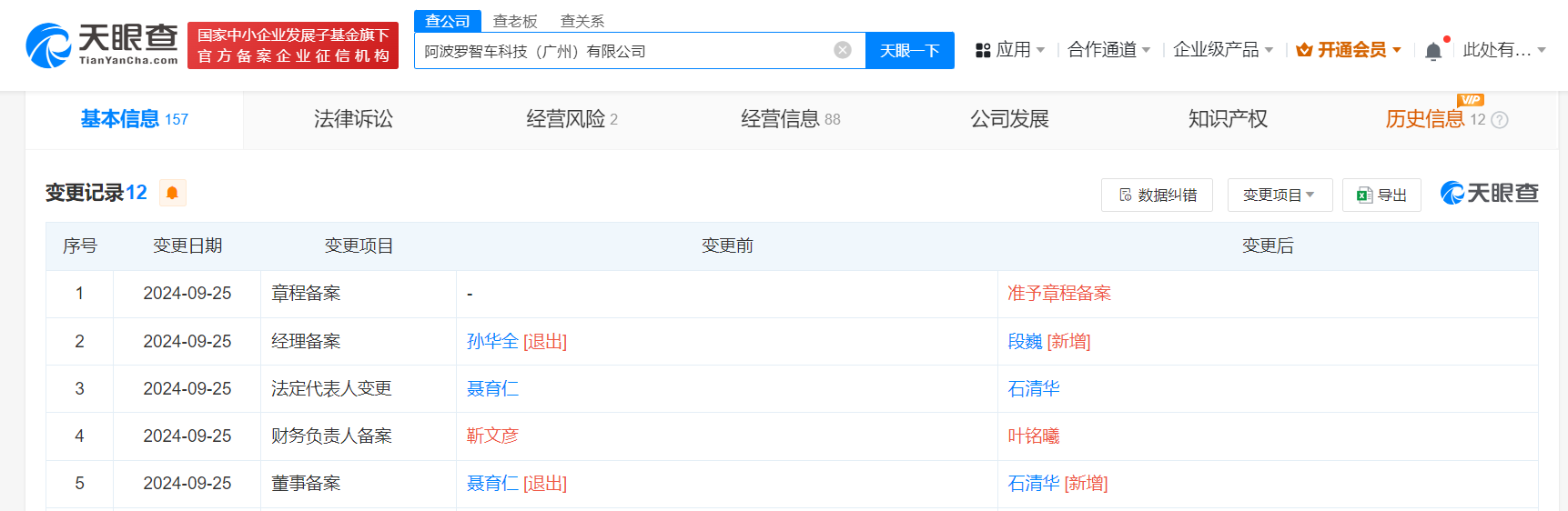Click the 序号 column header
1568x511 pixels.
click(80, 245)
